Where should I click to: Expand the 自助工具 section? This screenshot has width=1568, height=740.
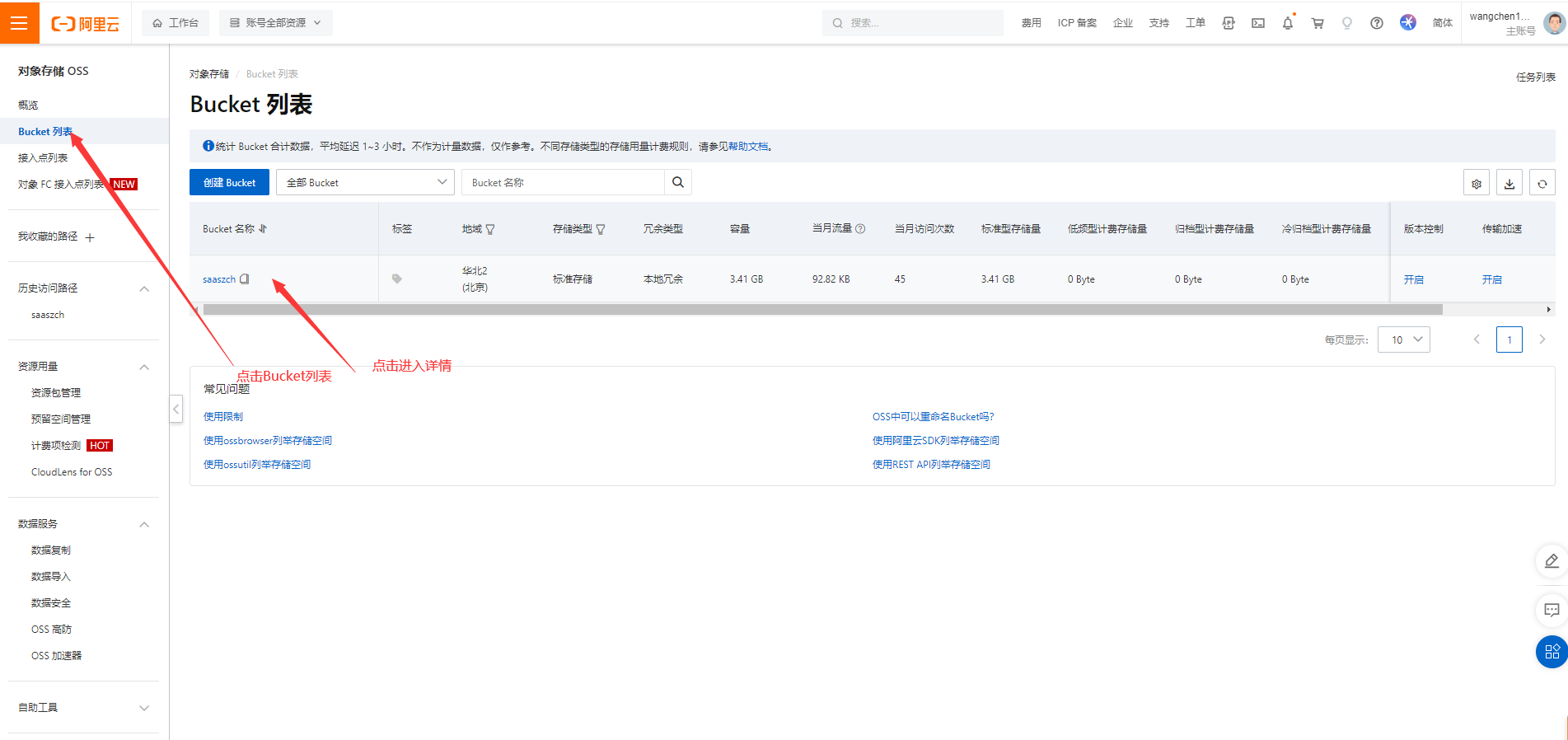point(144,708)
